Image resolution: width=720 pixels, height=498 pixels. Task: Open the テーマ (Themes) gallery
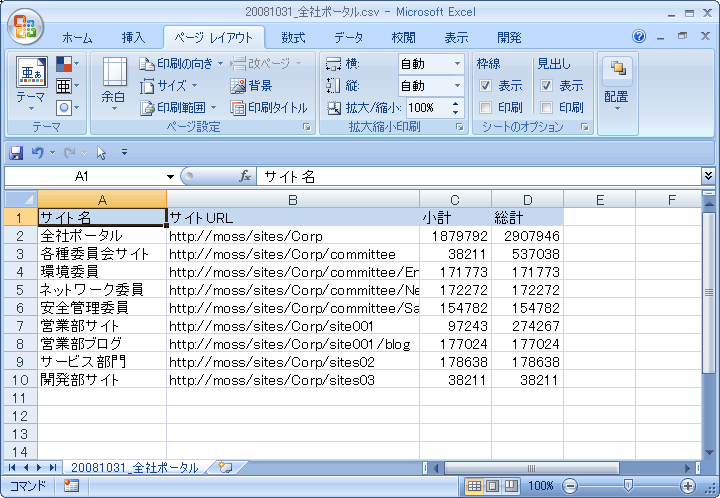30,85
